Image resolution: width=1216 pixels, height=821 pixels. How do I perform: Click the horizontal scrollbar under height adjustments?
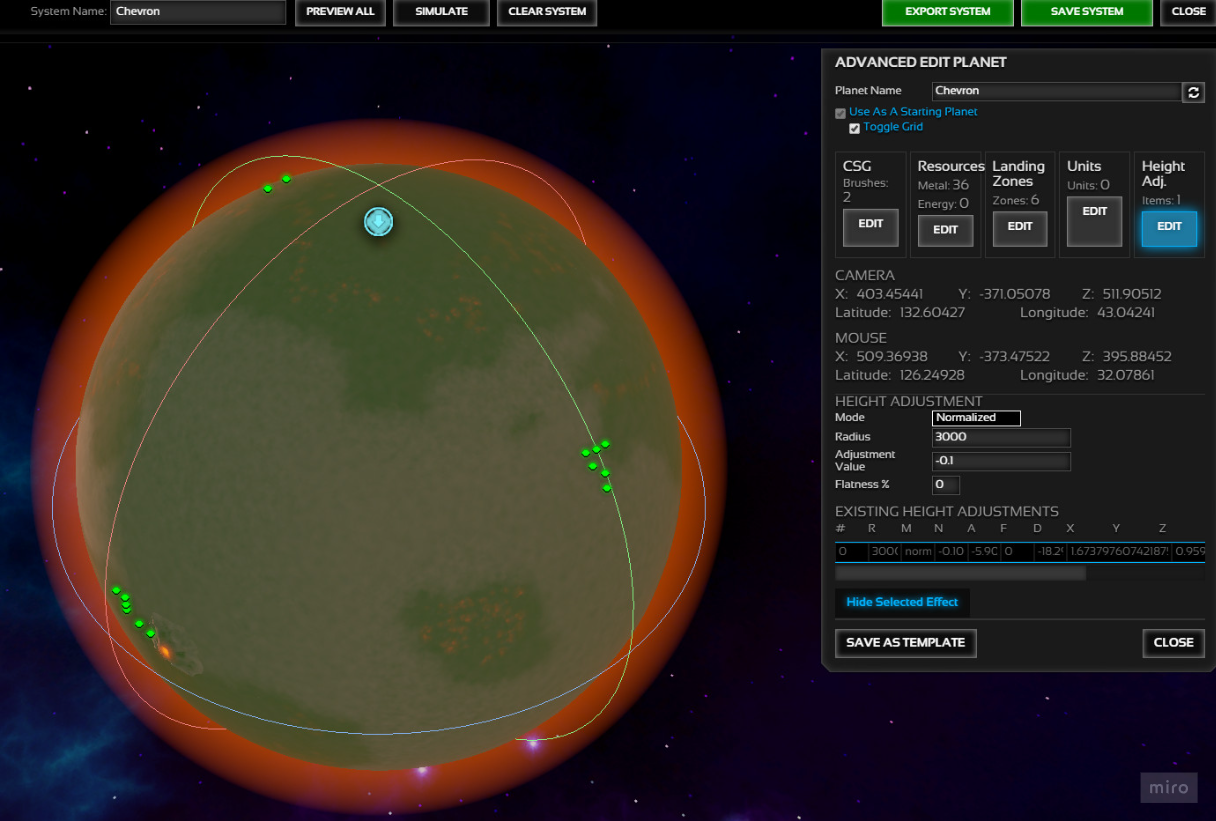(960, 574)
